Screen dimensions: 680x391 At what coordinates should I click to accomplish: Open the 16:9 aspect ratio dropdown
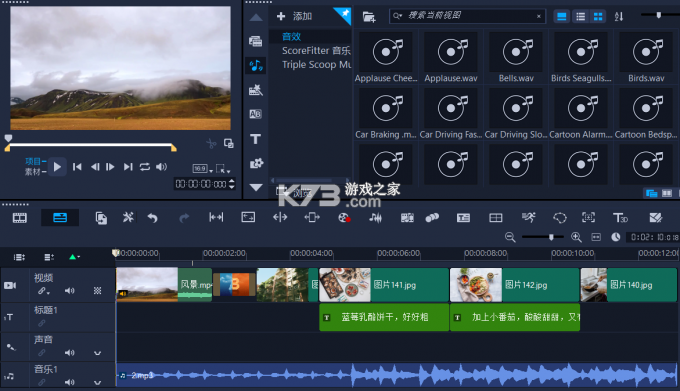[203, 169]
